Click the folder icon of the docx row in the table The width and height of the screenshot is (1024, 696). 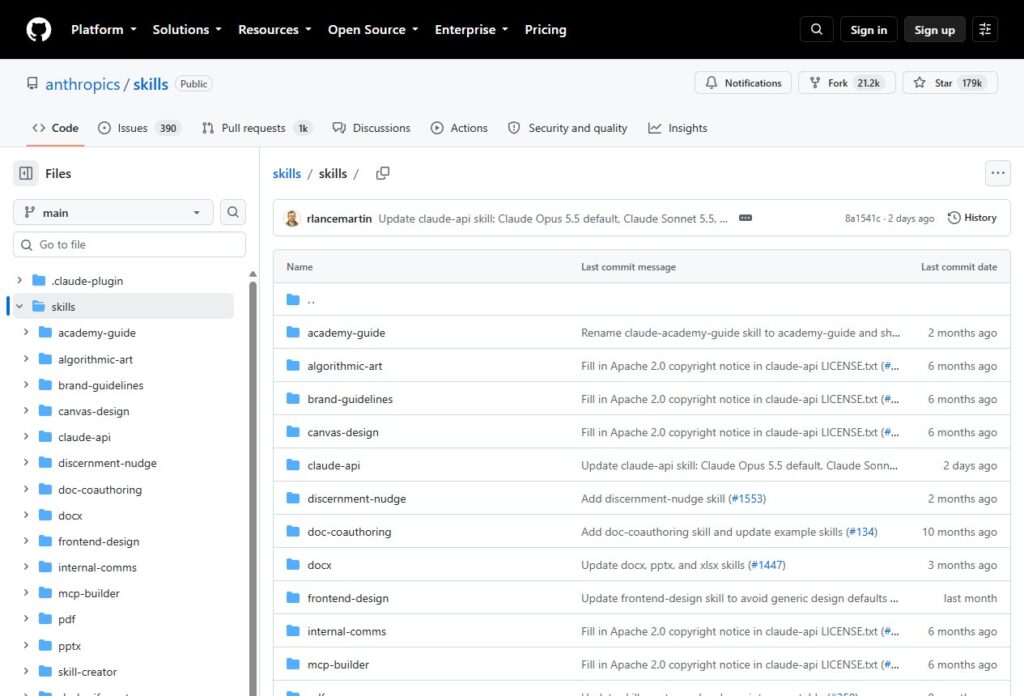point(293,565)
